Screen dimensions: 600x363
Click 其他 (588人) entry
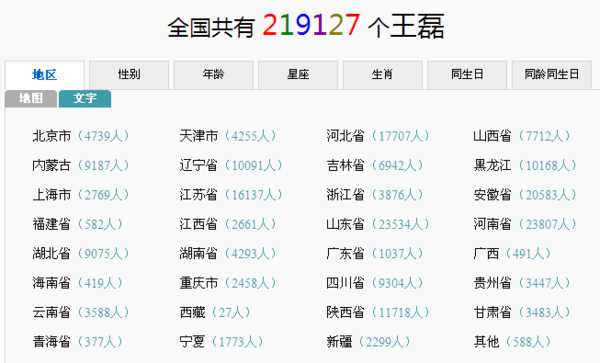coord(512,342)
